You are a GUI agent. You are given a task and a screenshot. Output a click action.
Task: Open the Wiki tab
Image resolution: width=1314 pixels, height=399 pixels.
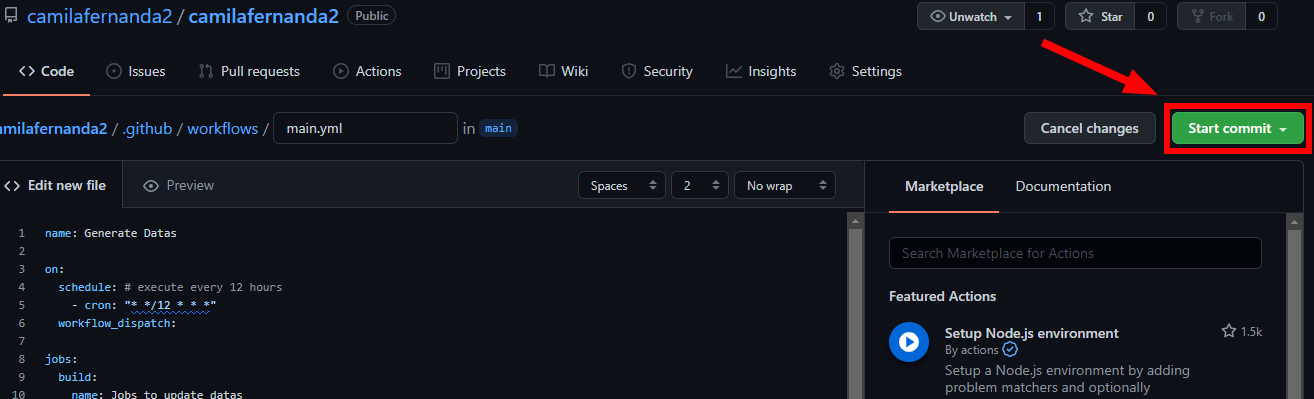coord(563,71)
